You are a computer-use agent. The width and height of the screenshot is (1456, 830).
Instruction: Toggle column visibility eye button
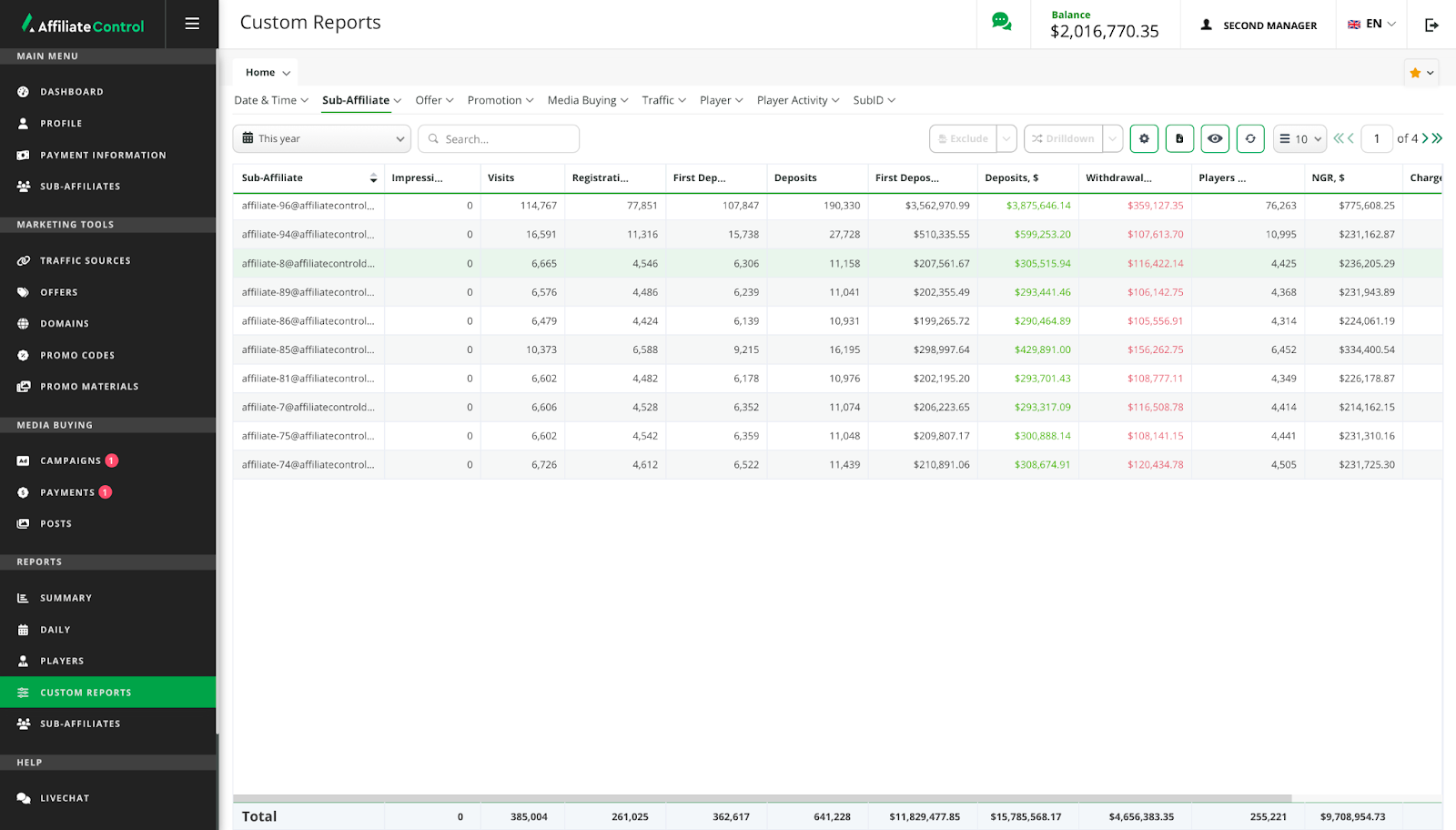1215,138
